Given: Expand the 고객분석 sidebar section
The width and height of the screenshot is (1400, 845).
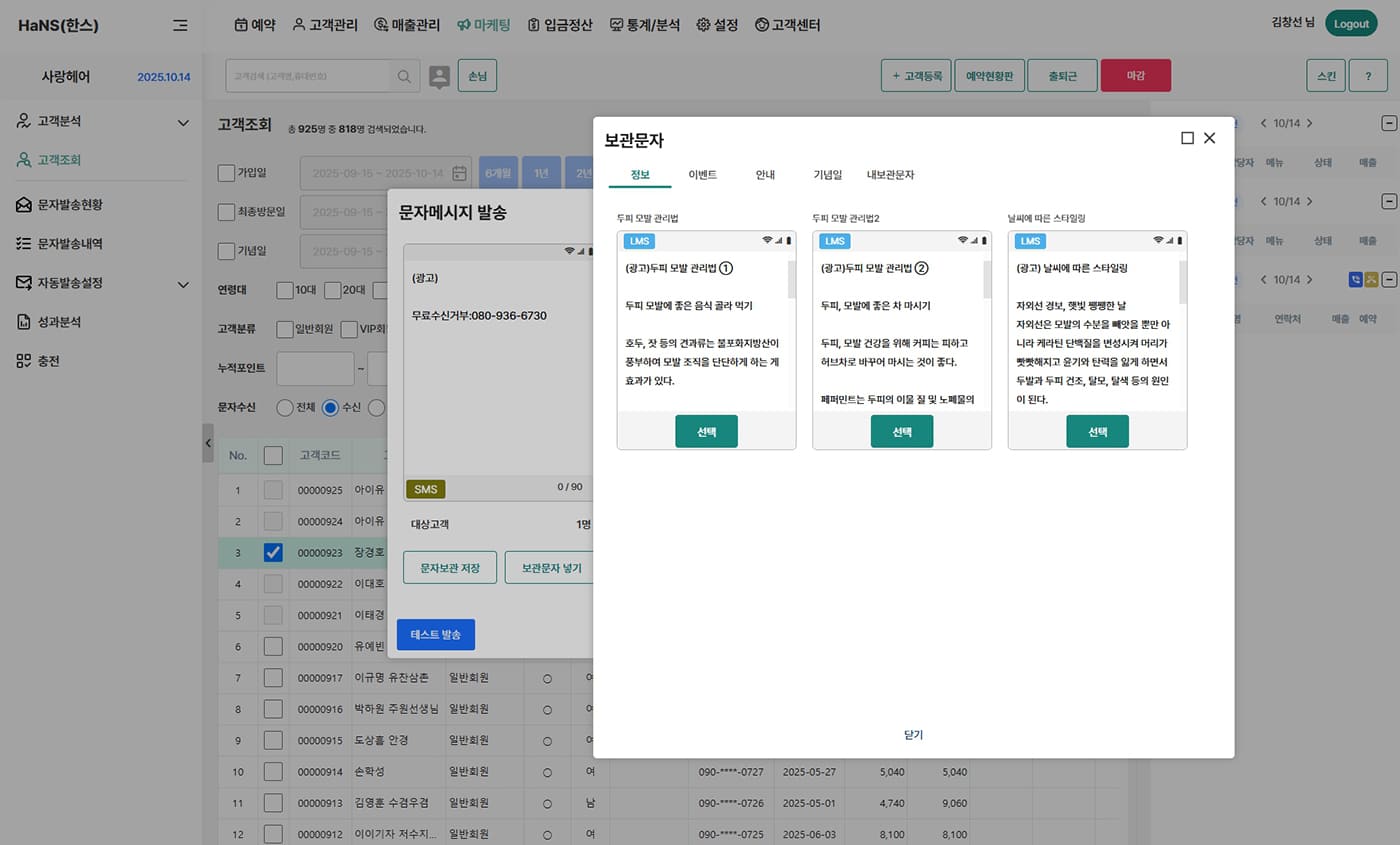Looking at the screenshot, I should pyautogui.click(x=182, y=122).
